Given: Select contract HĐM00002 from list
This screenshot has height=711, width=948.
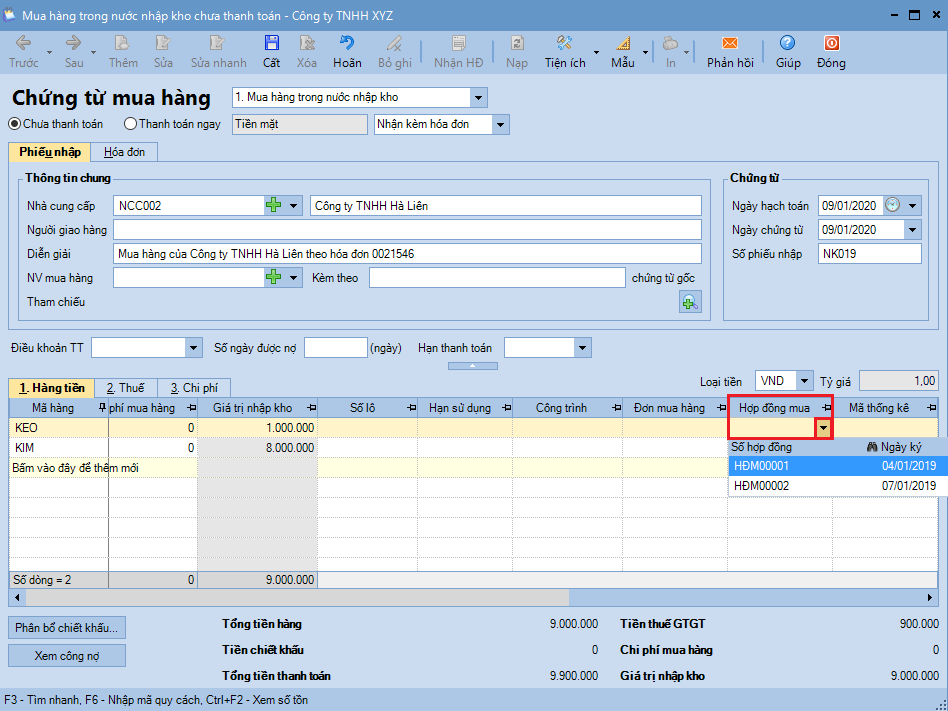Looking at the screenshot, I should click(x=761, y=486).
